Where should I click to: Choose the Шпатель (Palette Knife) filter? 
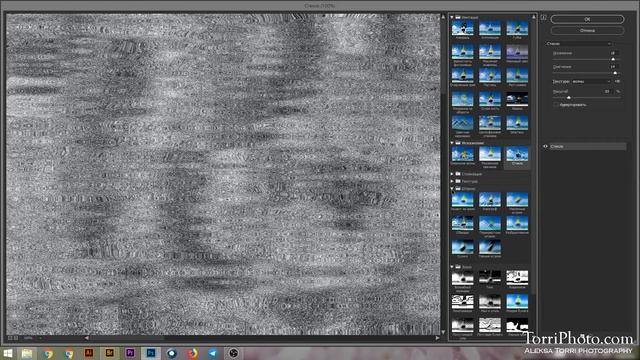[x=517, y=123]
